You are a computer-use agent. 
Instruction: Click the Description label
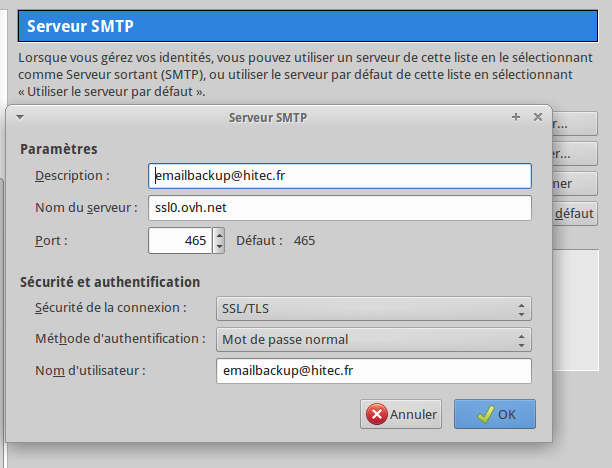point(71,176)
